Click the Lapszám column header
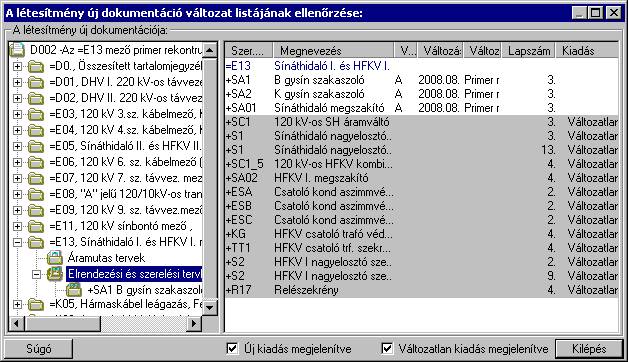The height and width of the screenshot is (362, 628). click(529, 50)
